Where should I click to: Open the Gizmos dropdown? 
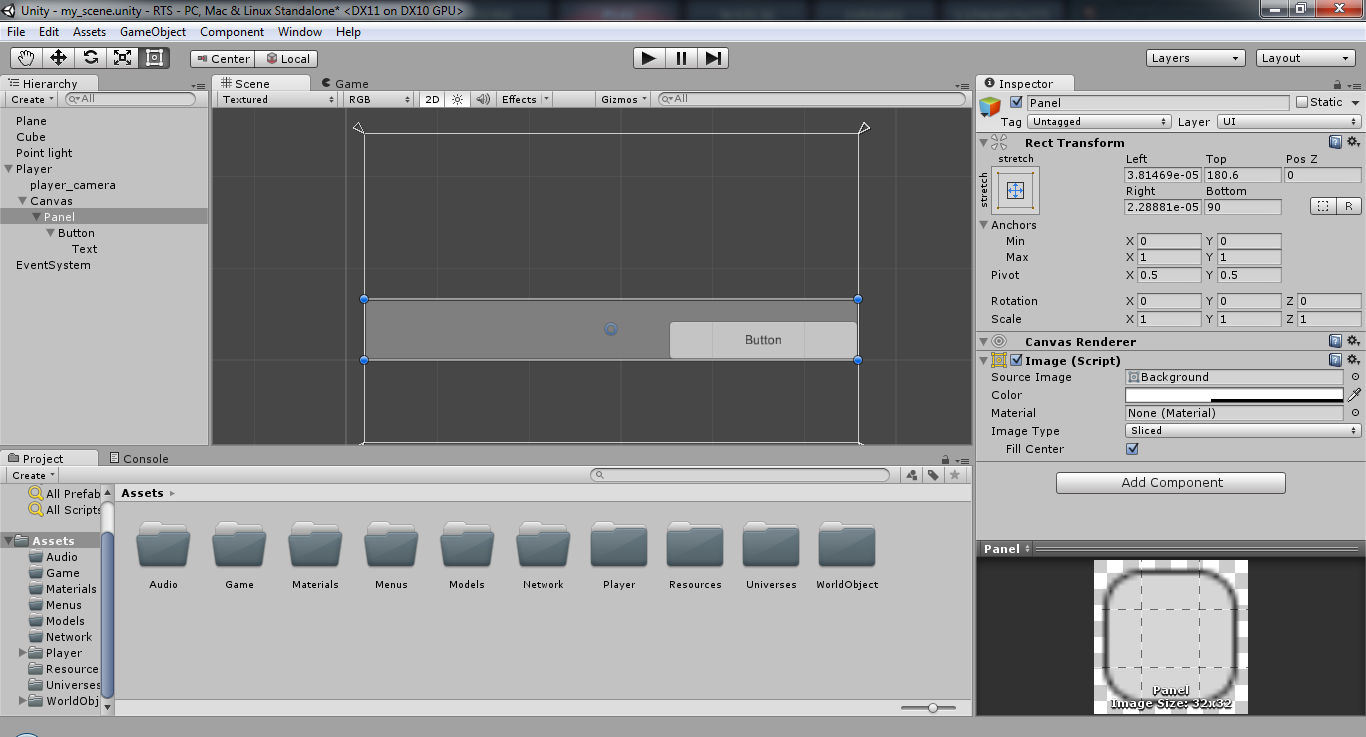coord(625,99)
